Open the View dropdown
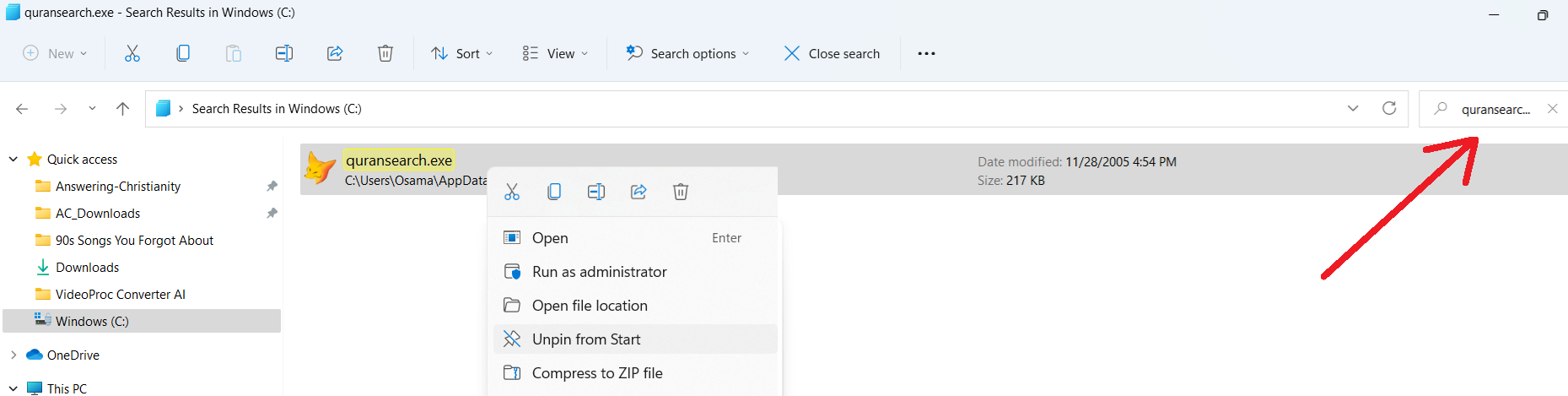Image resolution: width=1568 pixels, height=396 pixels. (x=555, y=53)
